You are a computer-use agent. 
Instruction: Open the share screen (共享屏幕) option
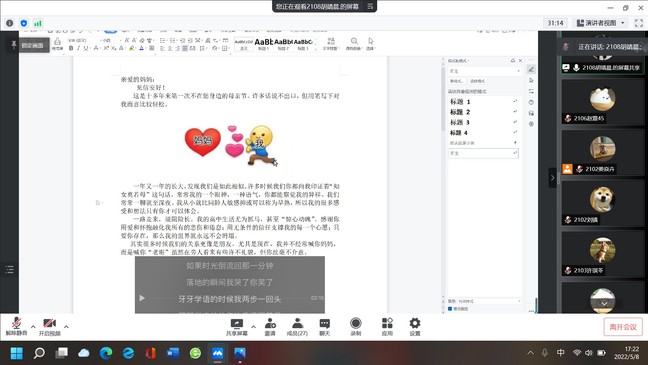pos(237,327)
